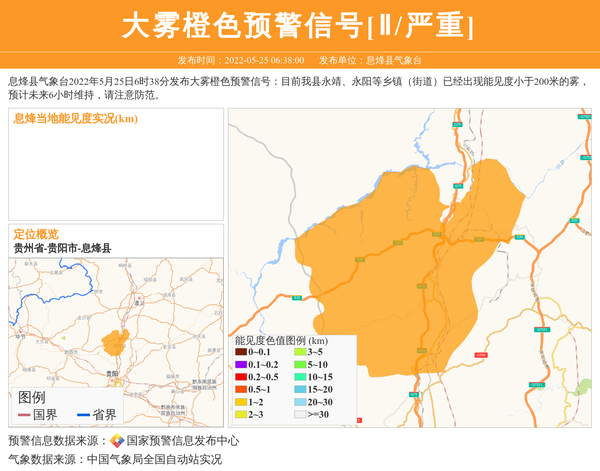Click the 国家预警信息发布中心 logo icon

click(x=117, y=441)
